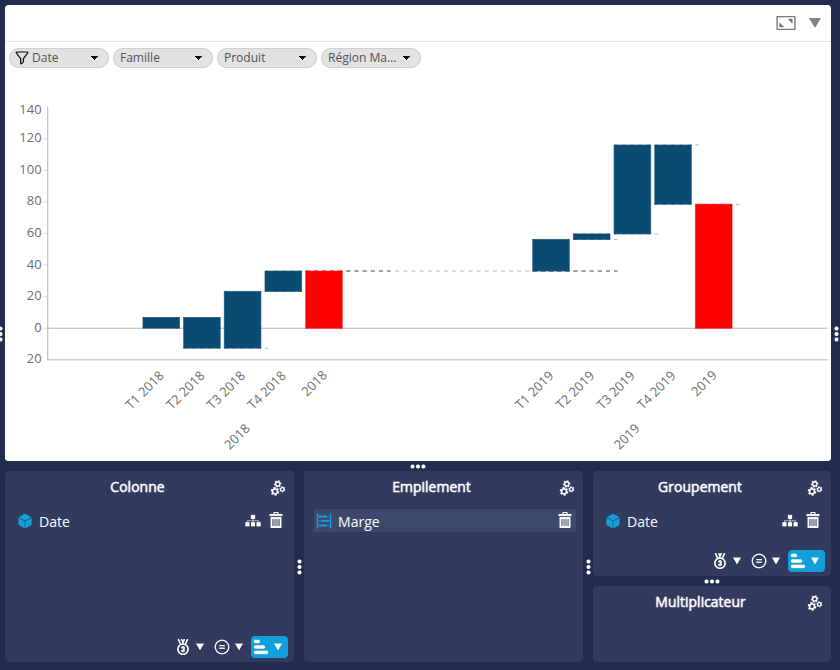840x670 pixels.
Task: Open the Produit filter dropdown
Action: (267, 58)
